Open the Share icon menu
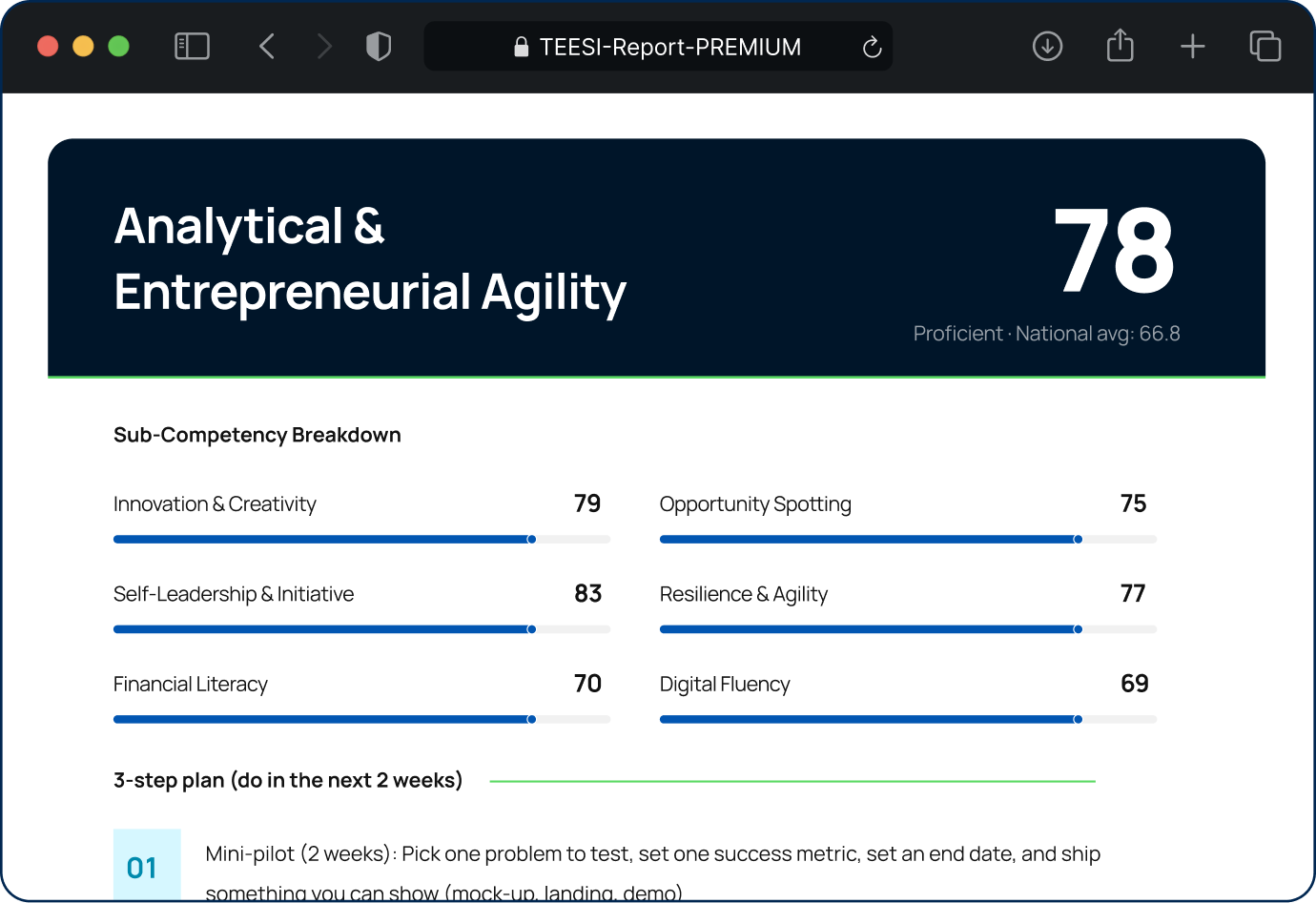This screenshot has height=903, width=1316. pyautogui.click(x=1121, y=45)
